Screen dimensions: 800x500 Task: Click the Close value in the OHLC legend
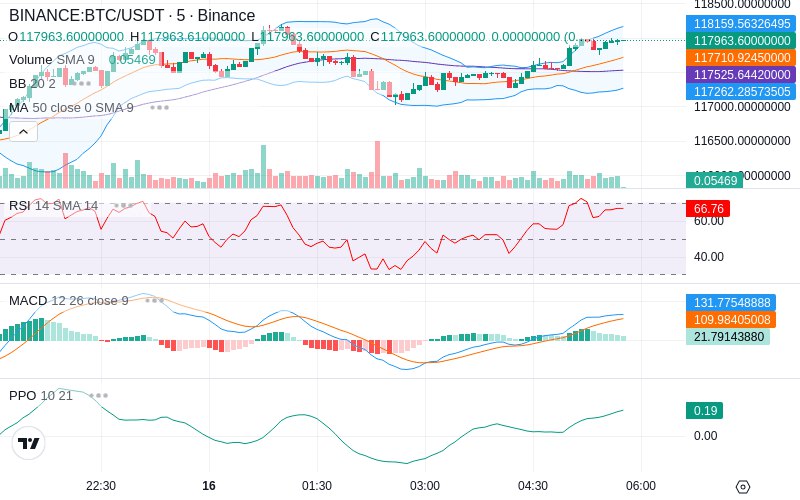pyautogui.click(x=433, y=37)
